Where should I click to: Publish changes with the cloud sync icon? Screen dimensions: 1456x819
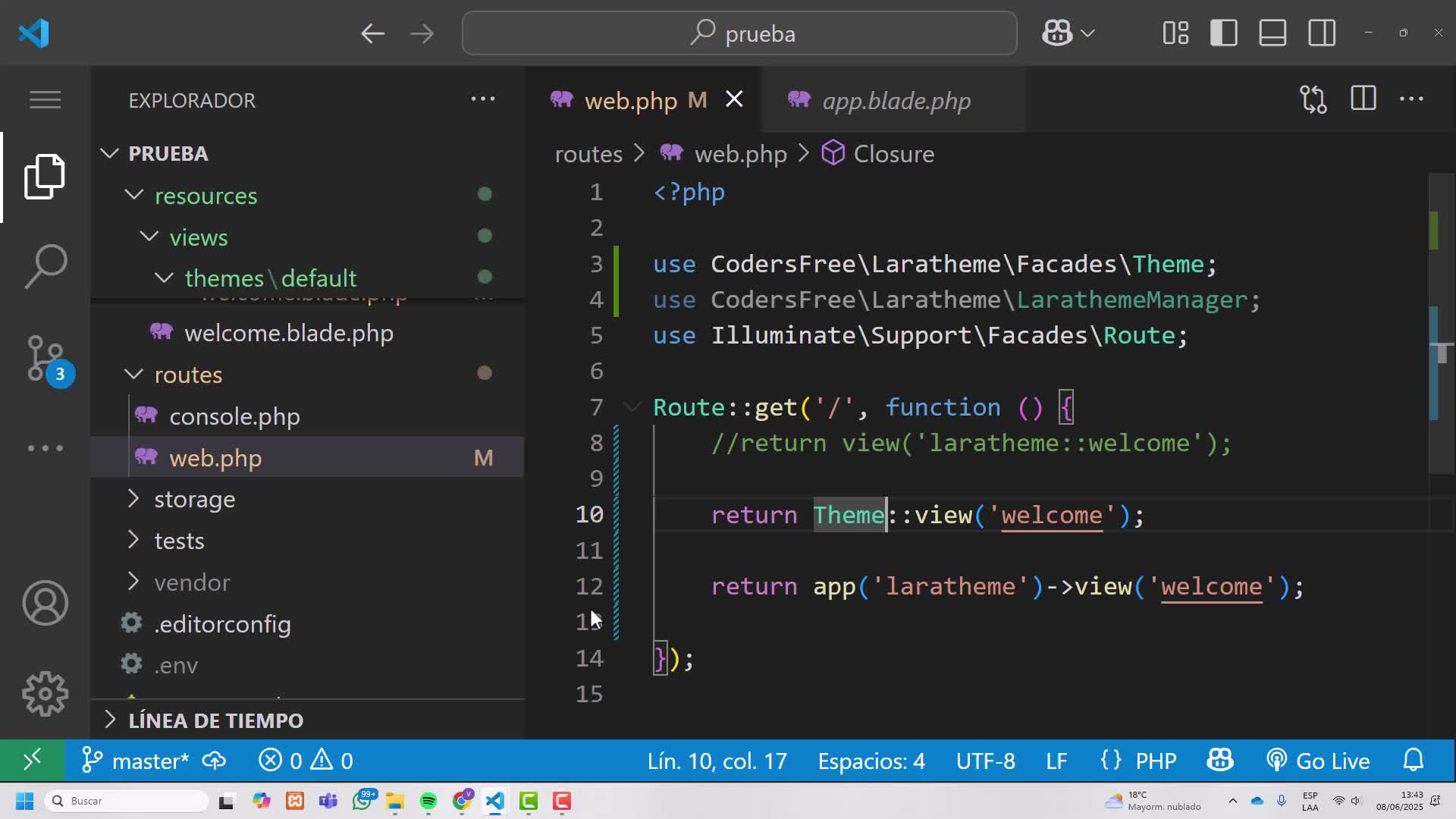click(214, 760)
